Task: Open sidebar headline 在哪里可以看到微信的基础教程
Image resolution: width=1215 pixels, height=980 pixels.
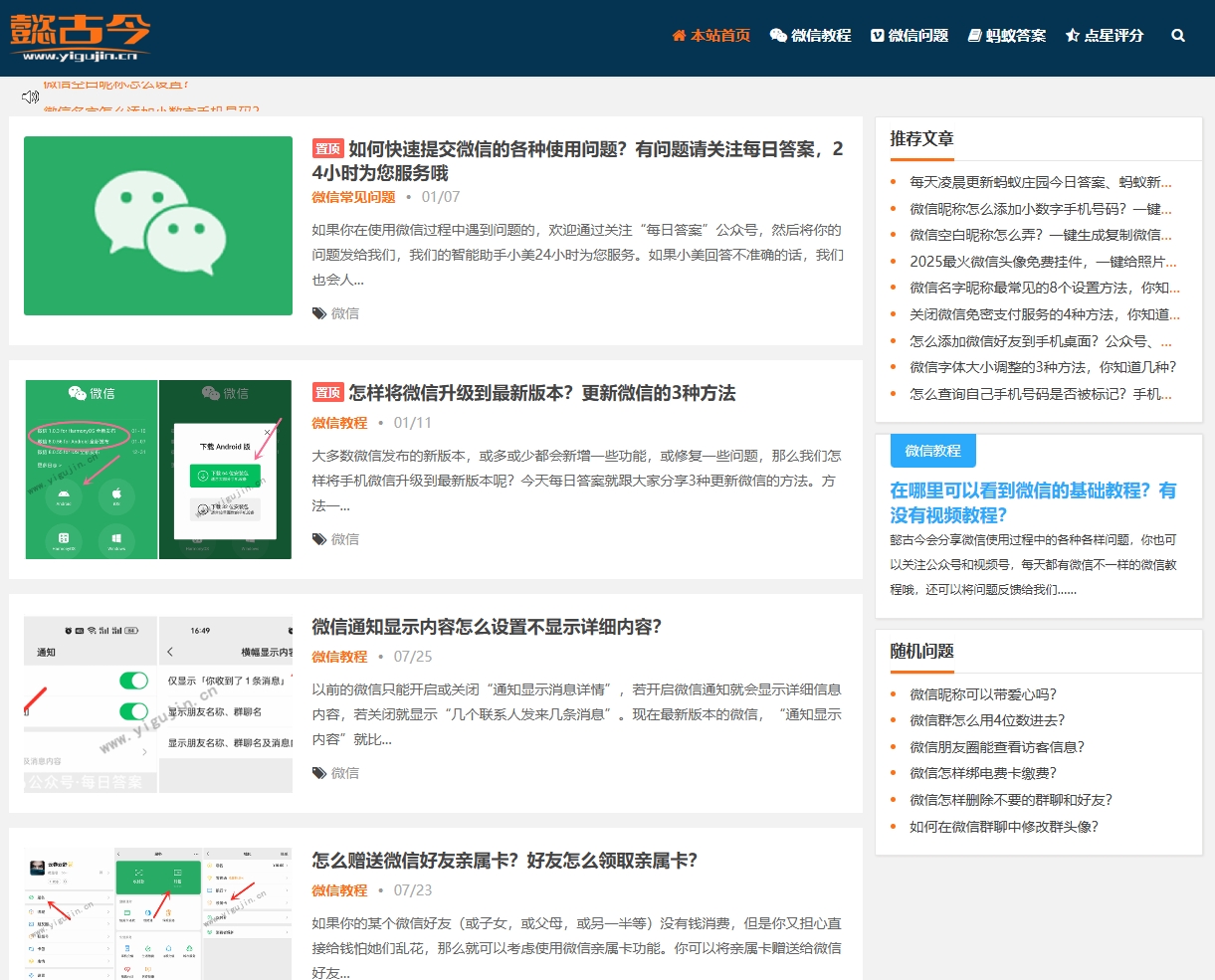Action: coord(1033,502)
